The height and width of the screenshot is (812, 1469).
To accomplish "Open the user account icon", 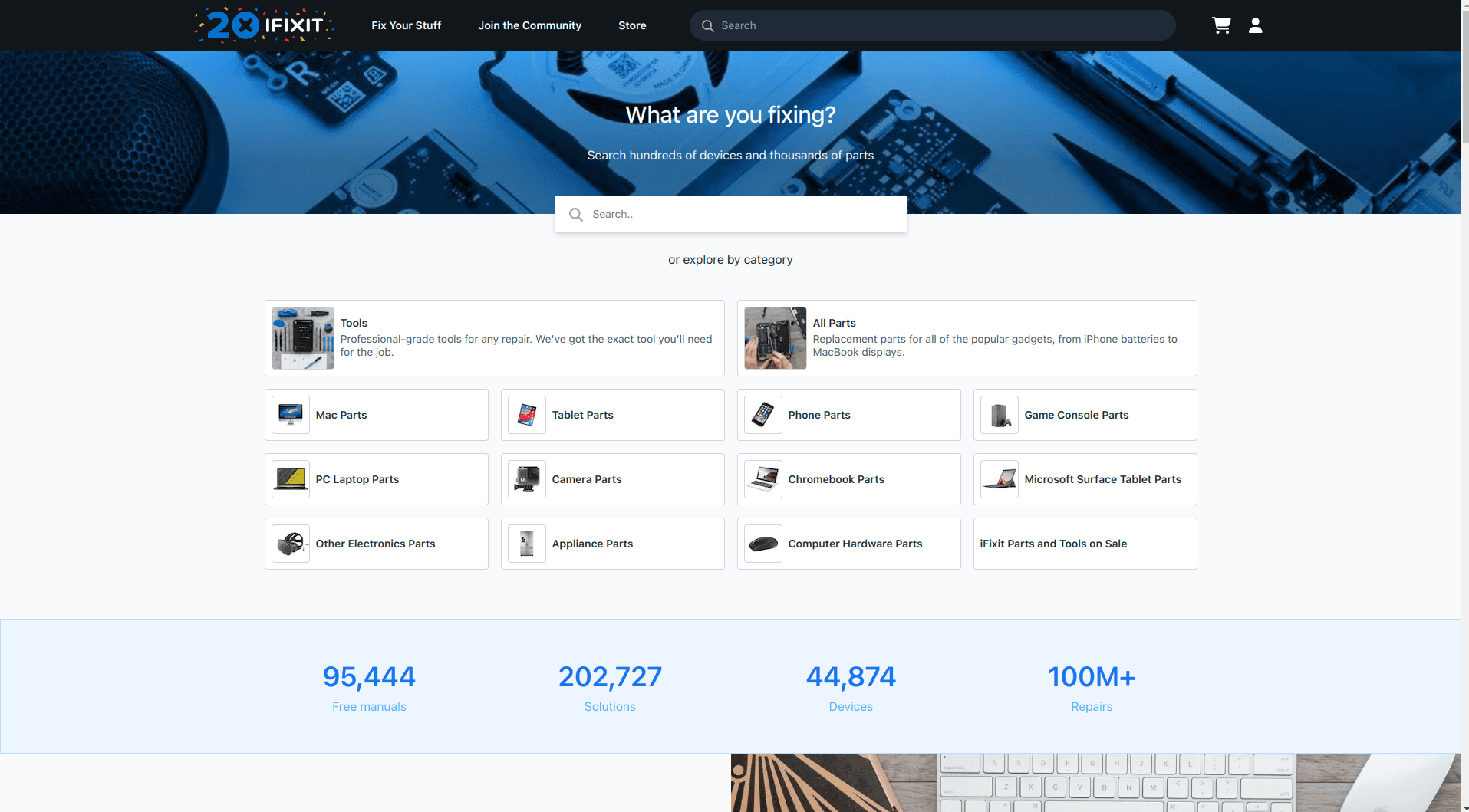I will click(x=1255, y=25).
